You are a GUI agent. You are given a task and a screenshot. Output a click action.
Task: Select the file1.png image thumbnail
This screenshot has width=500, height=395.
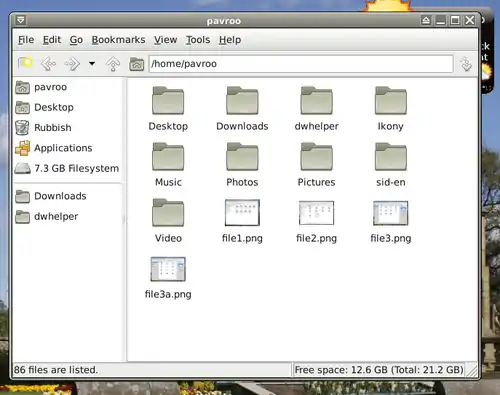click(x=242, y=221)
